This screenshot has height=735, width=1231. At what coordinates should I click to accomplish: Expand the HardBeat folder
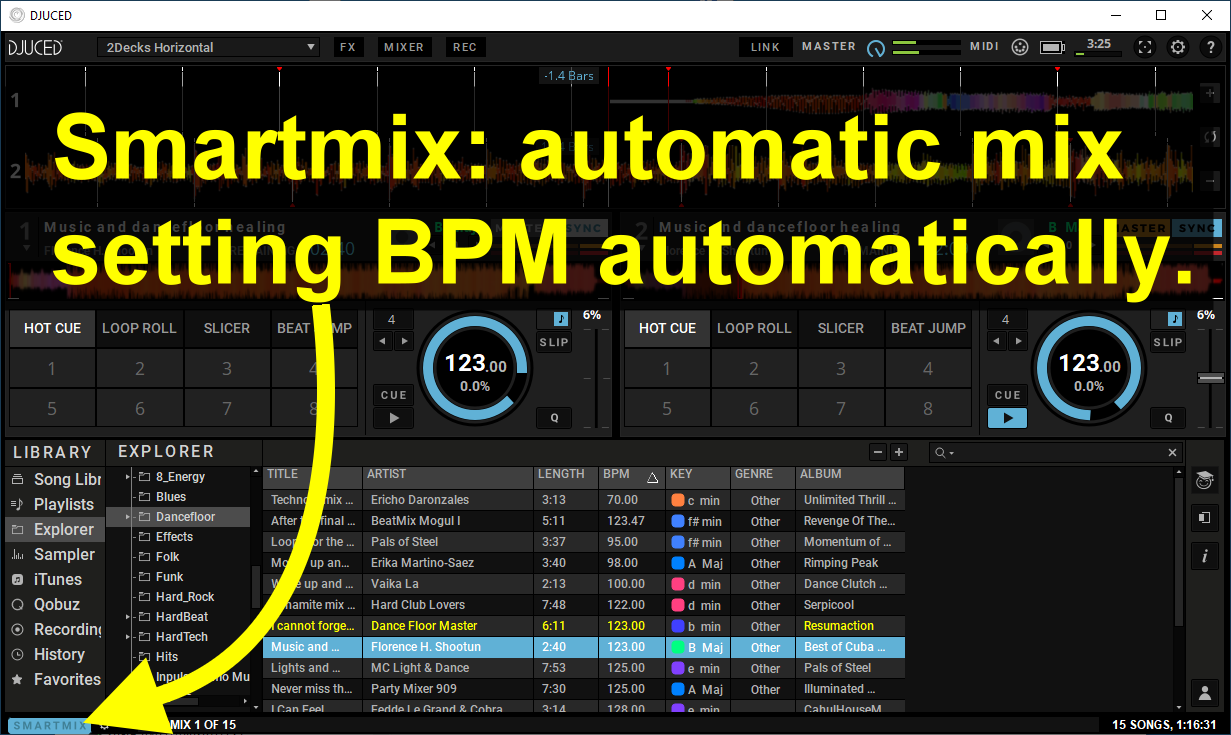[128, 617]
